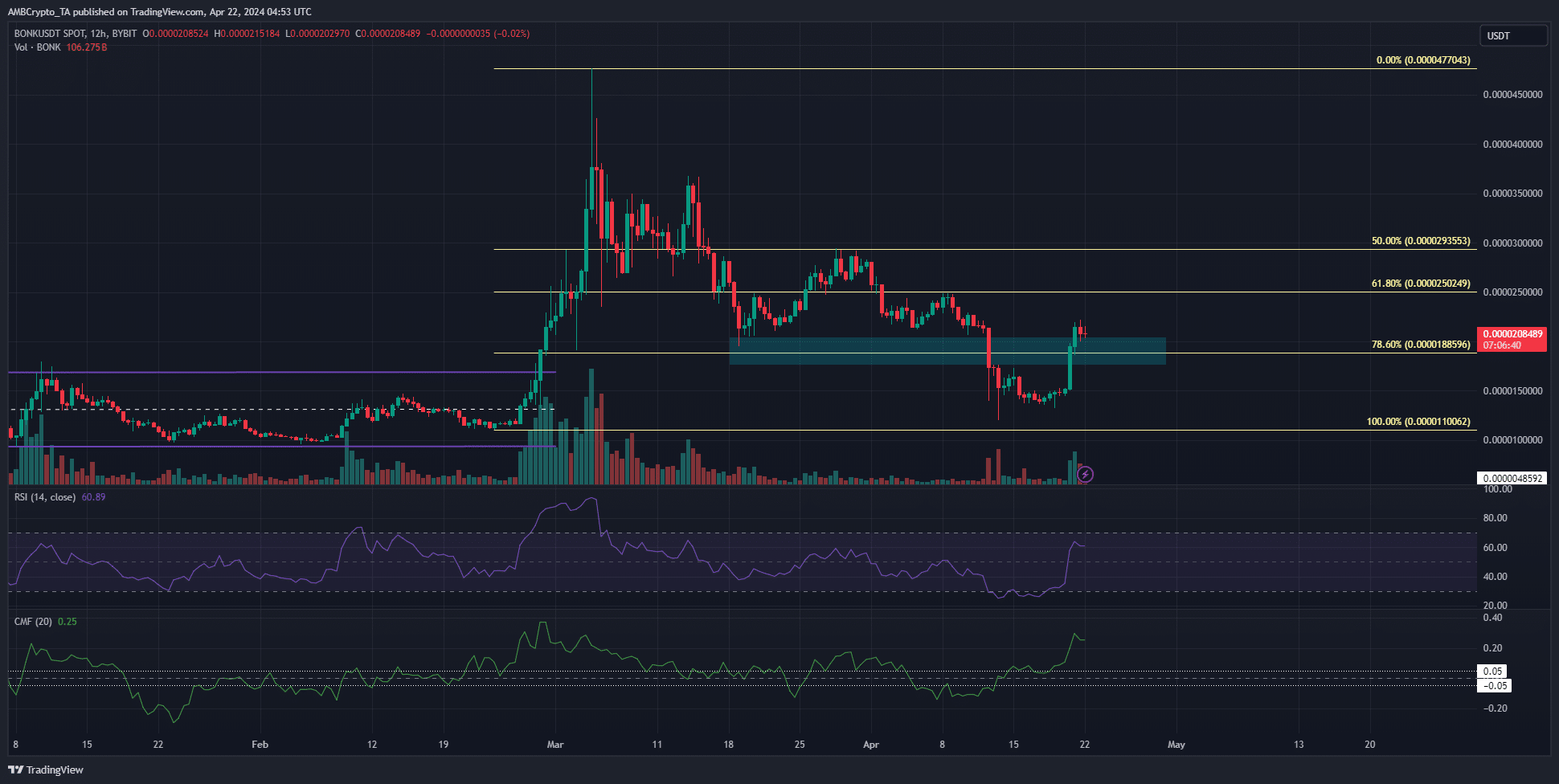Viewport: 1559px width, 784px height.
Task: Click the TradingView wordmark at bottom
Action: tap(55, 770)
